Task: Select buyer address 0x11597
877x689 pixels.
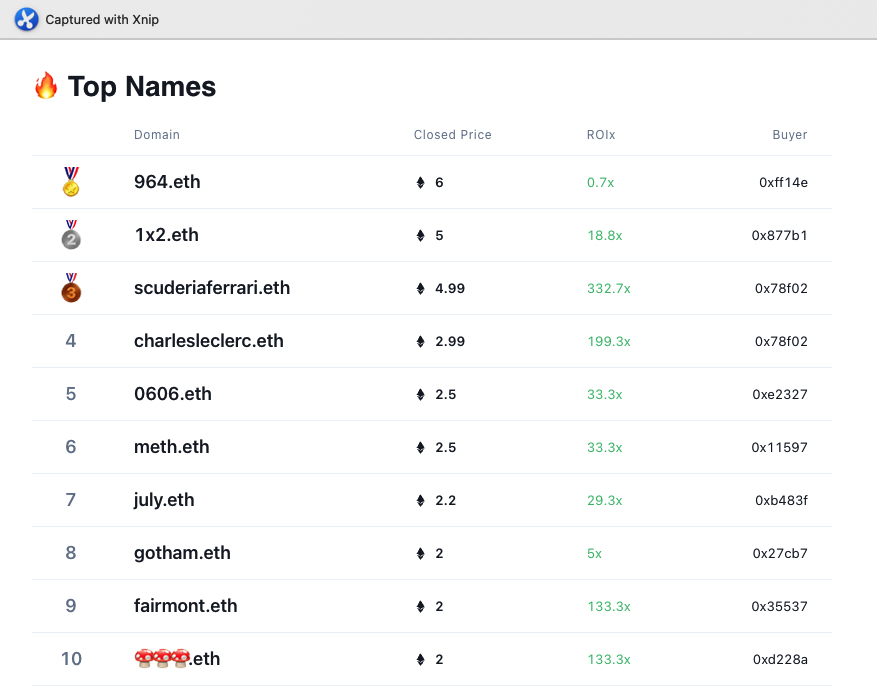Action: [x=780, y=447]
